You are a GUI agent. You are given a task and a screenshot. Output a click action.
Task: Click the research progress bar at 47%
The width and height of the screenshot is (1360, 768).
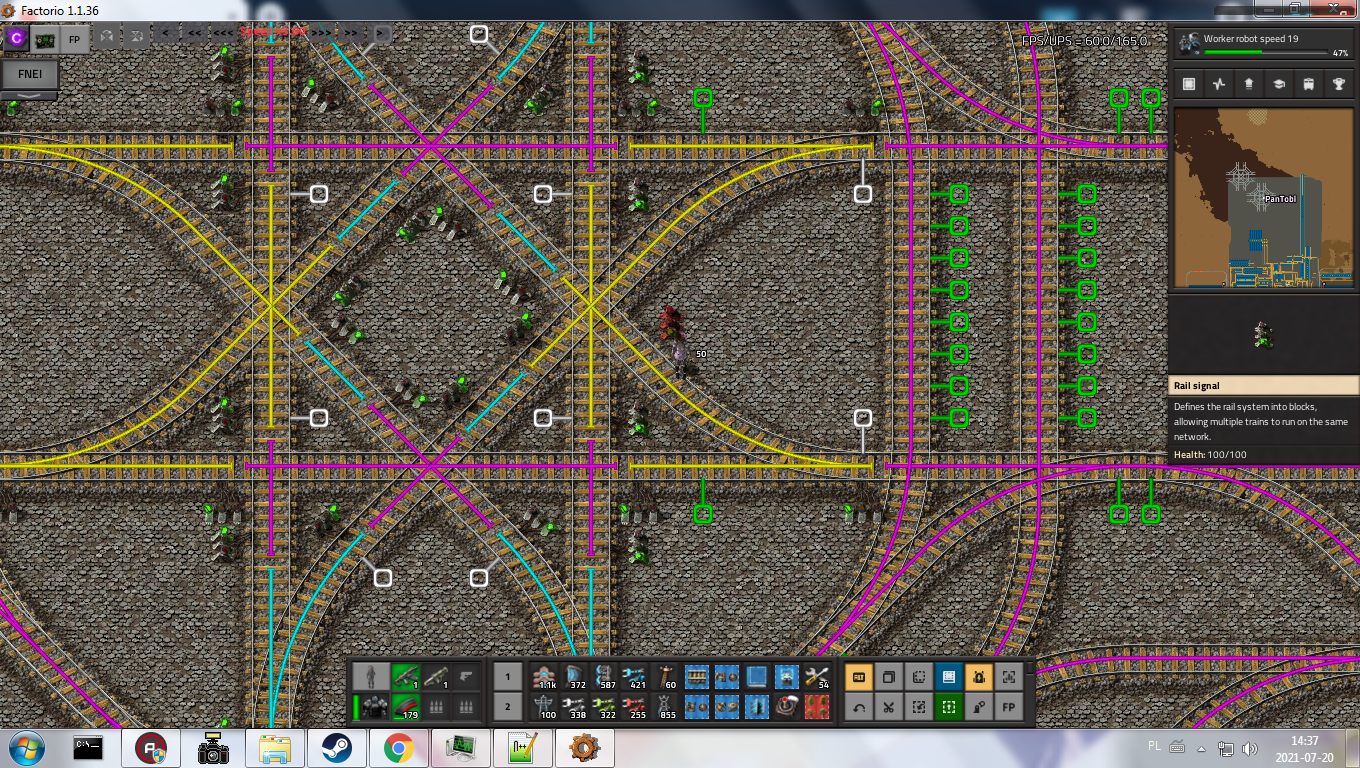(x=1265, y=53)
